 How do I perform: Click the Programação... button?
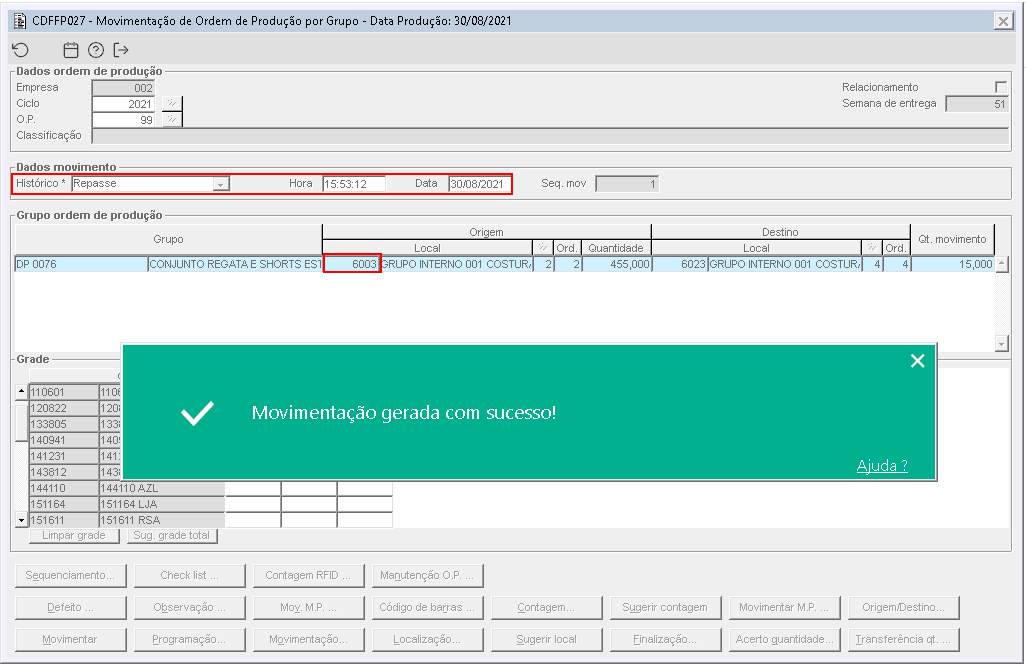coord(190,639)
